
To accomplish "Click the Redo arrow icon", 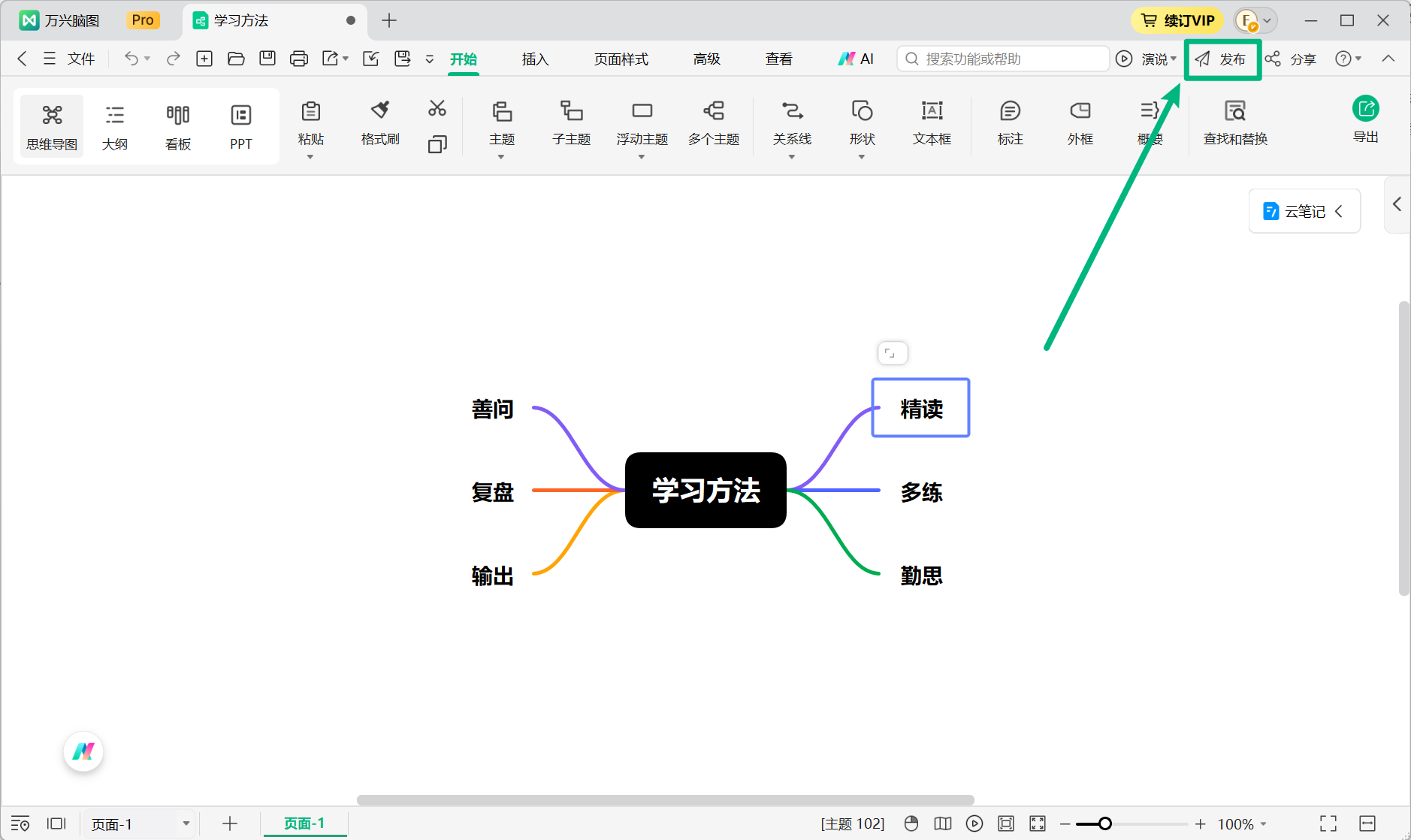I will pyautogui.click(x=174, y=59).
